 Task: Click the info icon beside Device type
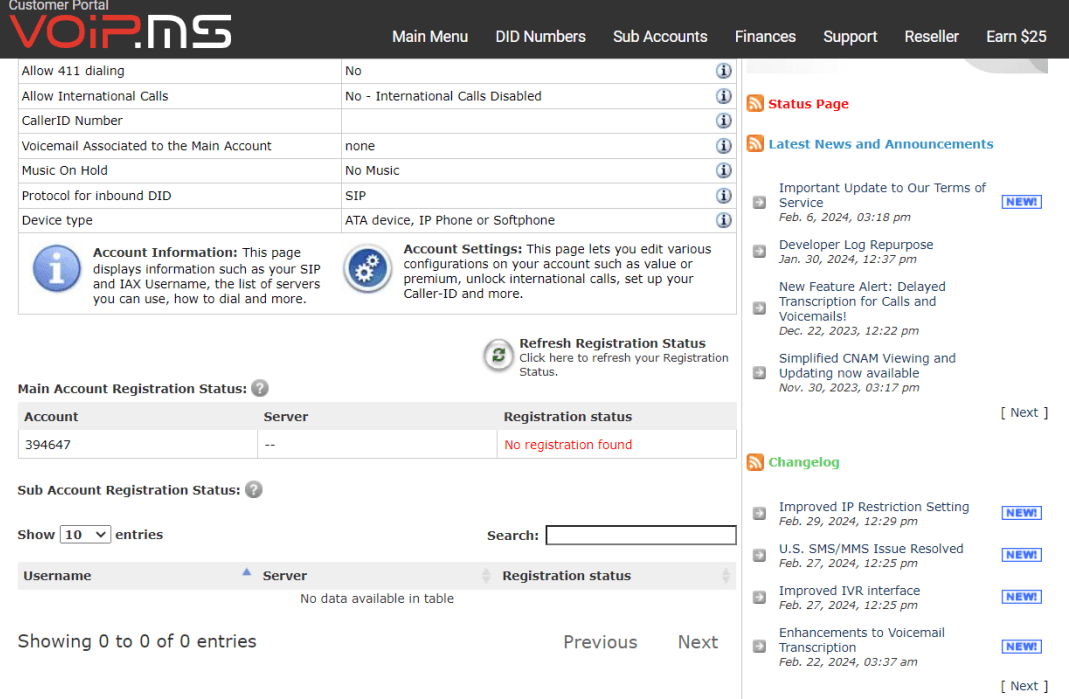(723, 220)
